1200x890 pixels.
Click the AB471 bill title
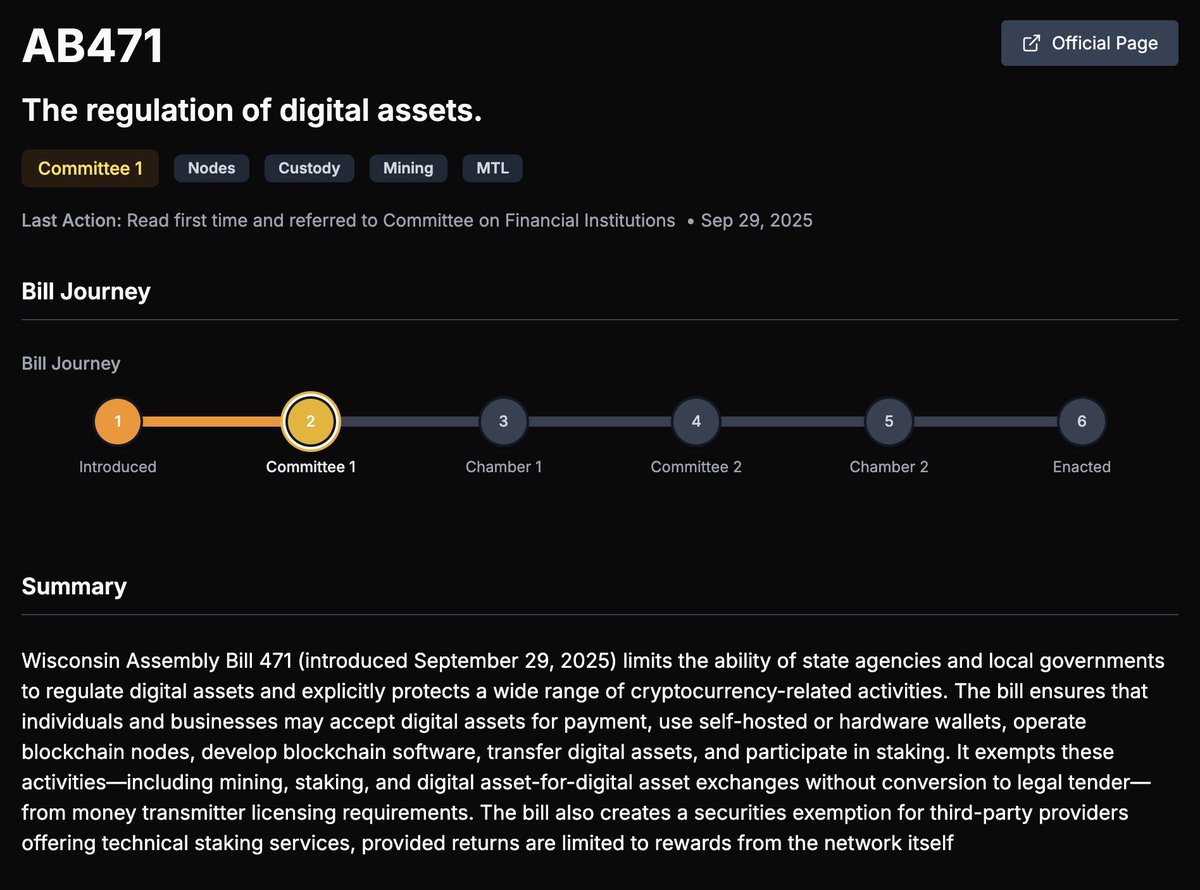click(x=93, y=45)
